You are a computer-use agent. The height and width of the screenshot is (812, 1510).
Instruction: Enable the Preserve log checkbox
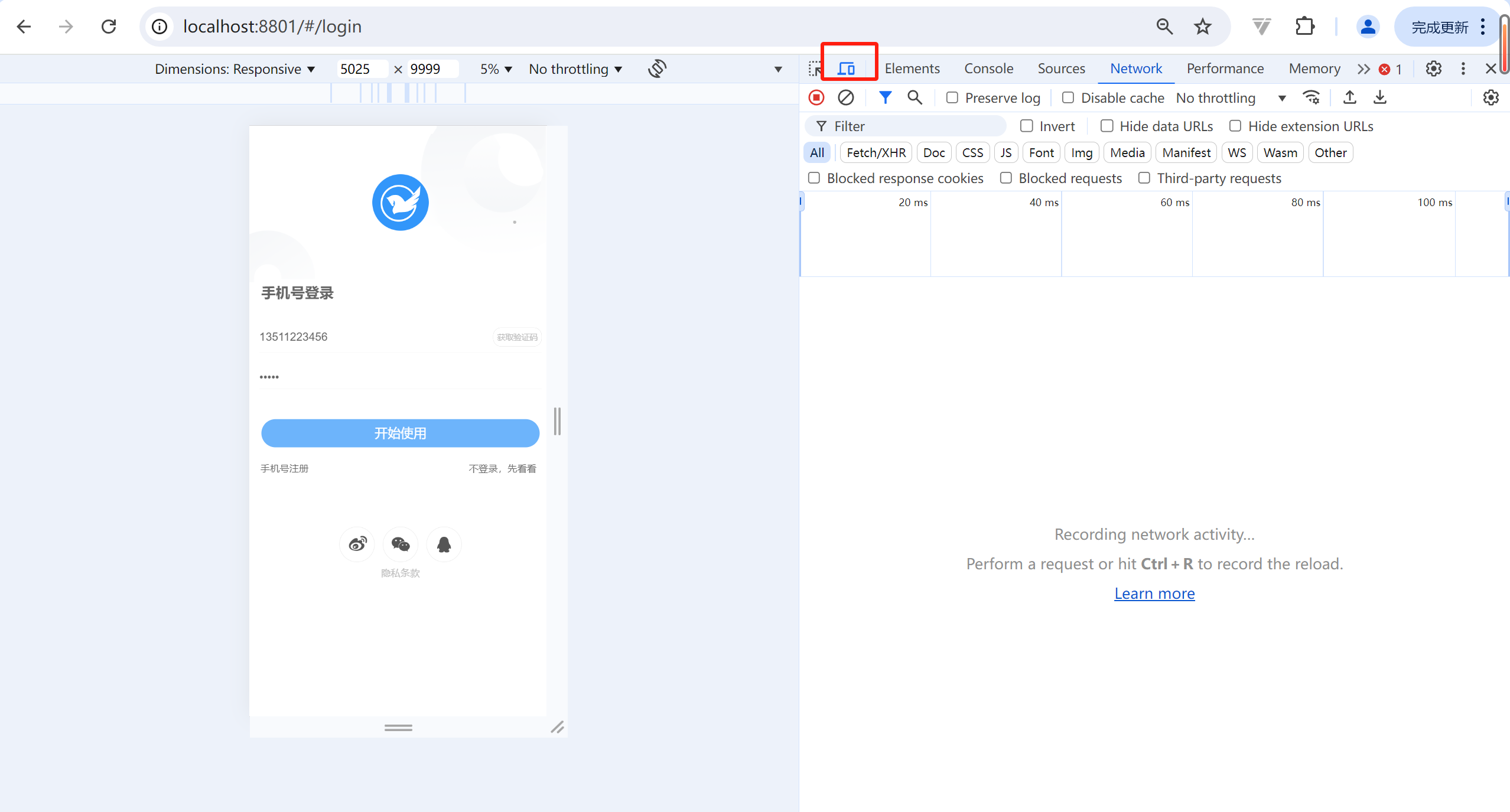[x=952, y=97]
